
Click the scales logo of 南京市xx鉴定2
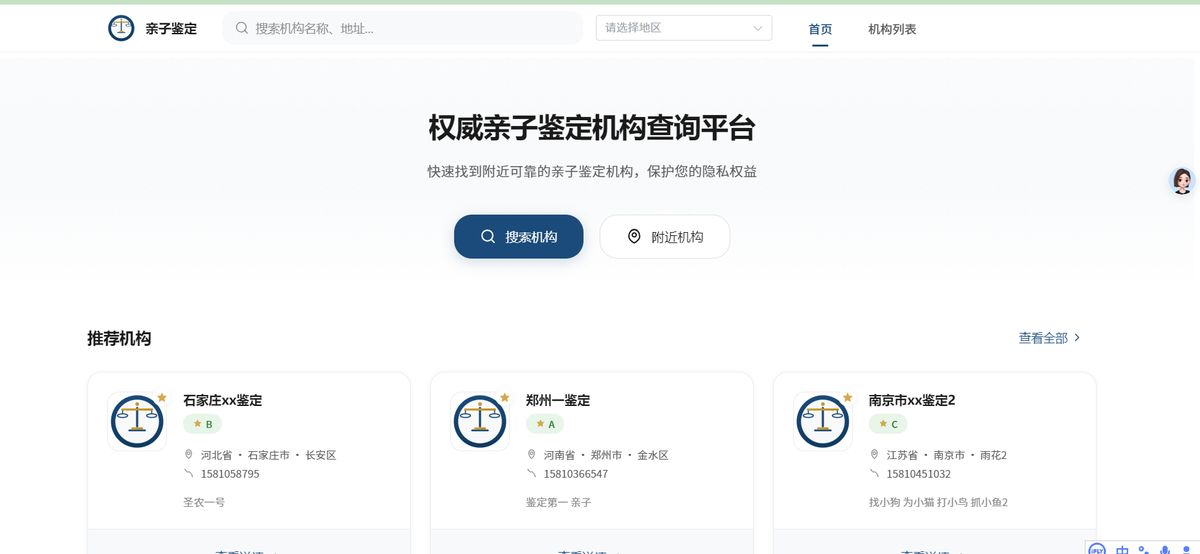(823, 421)
